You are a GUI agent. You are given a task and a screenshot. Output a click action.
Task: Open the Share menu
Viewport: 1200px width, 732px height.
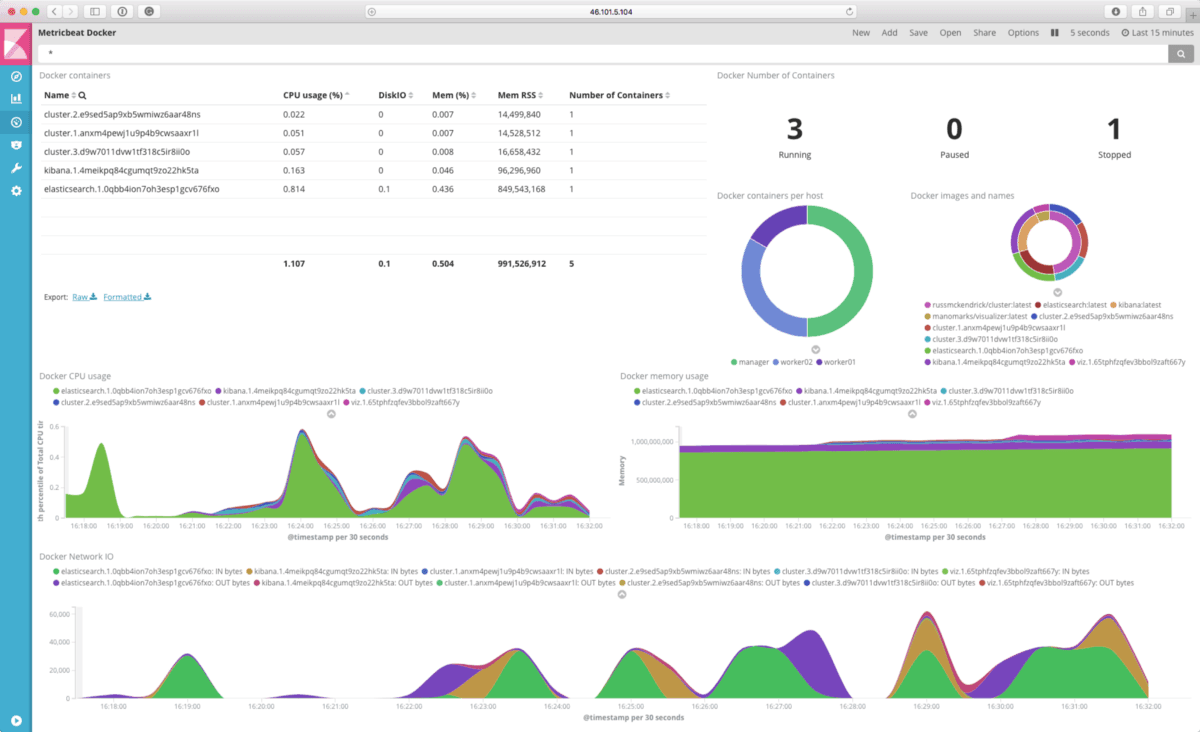[984, 32]
